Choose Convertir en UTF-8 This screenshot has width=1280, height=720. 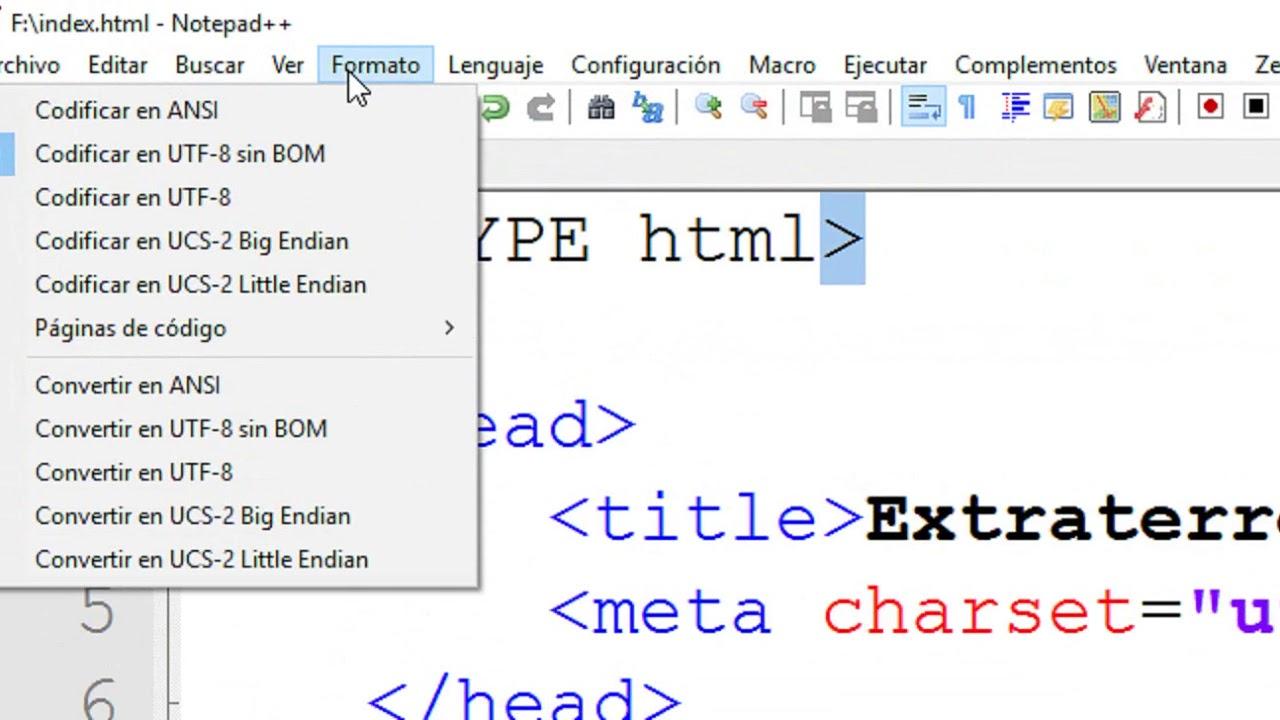coord(238,472)
